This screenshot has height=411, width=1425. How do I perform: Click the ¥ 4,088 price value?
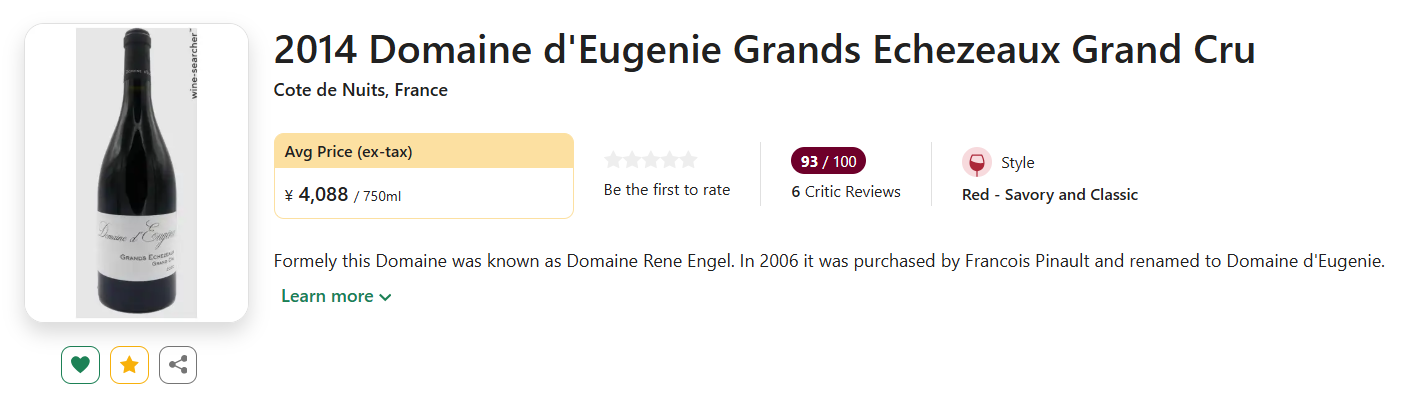click(x=316, y=195)
